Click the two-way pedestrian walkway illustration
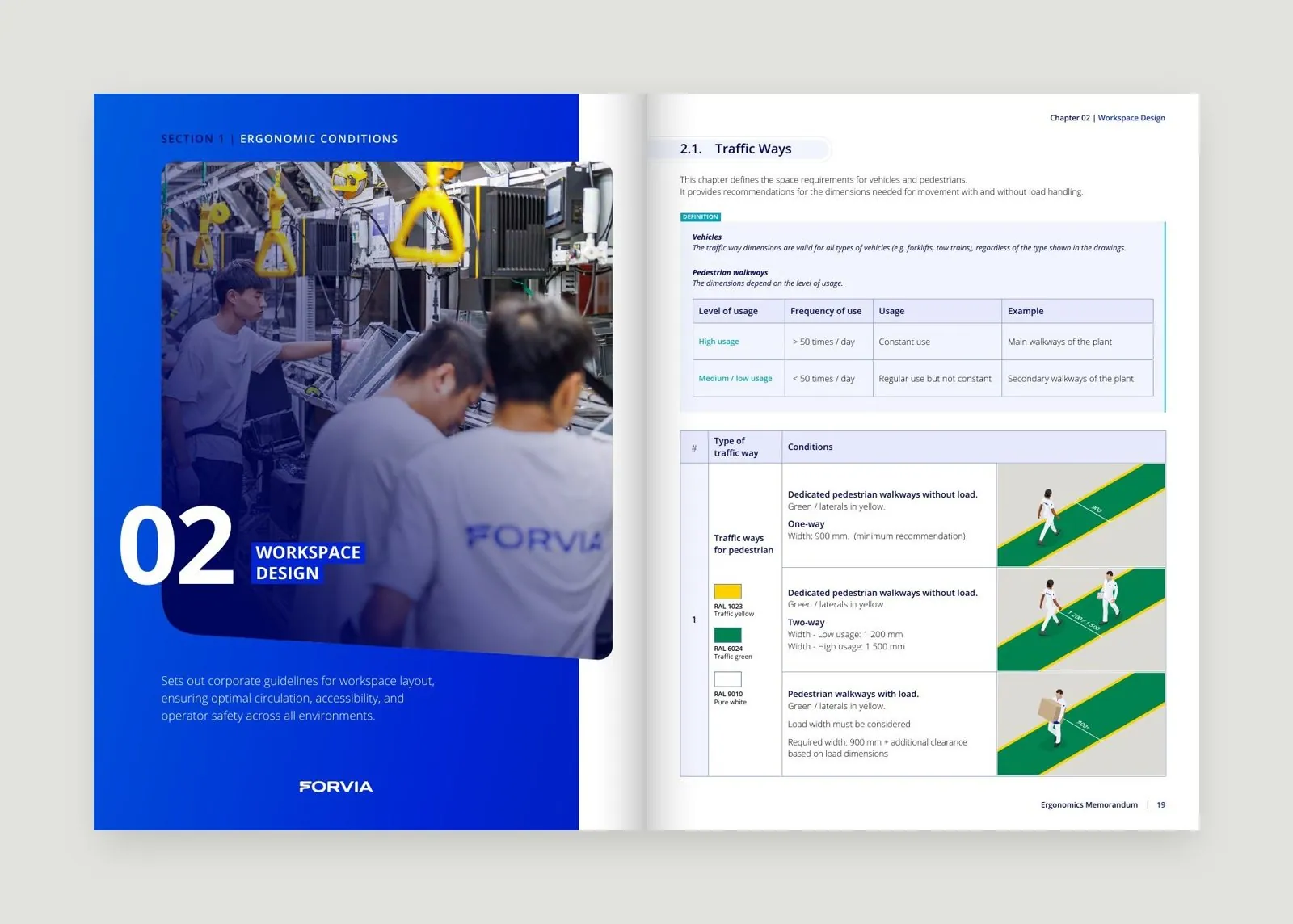1293x924 pixels. (1080, 619)
